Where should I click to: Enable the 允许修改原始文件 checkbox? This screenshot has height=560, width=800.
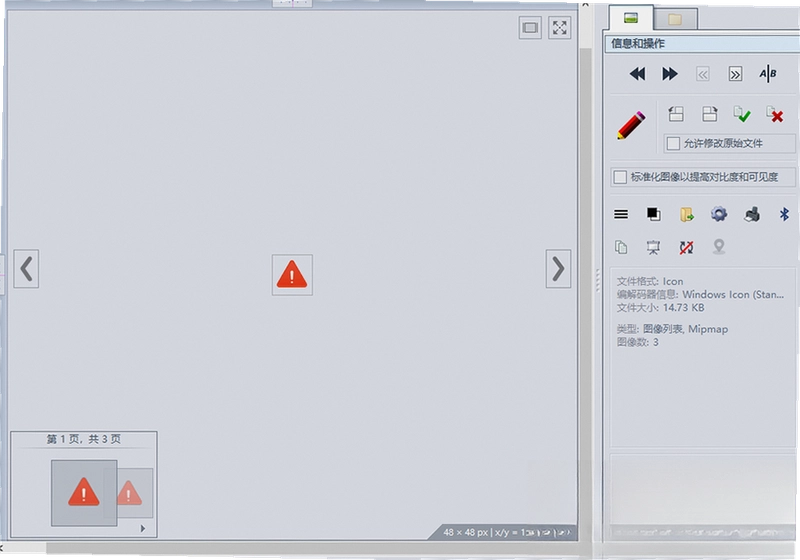[x=673, y=143]
